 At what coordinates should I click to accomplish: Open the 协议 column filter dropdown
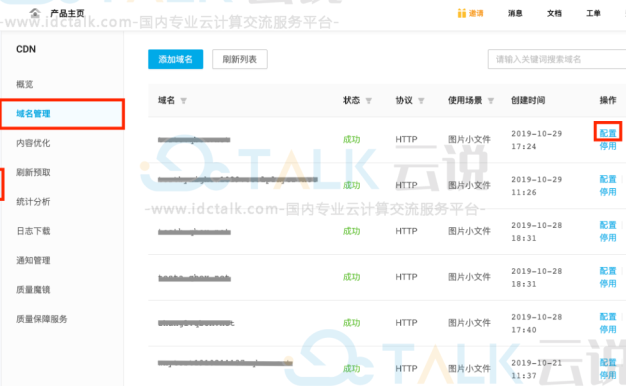tap(421, 101)
